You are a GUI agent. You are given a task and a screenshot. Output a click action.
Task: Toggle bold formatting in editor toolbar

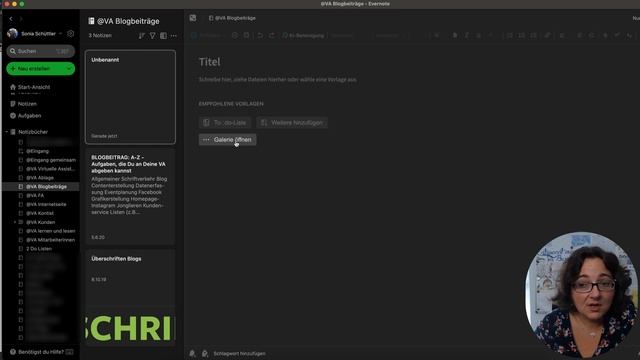tap(455, 36)
